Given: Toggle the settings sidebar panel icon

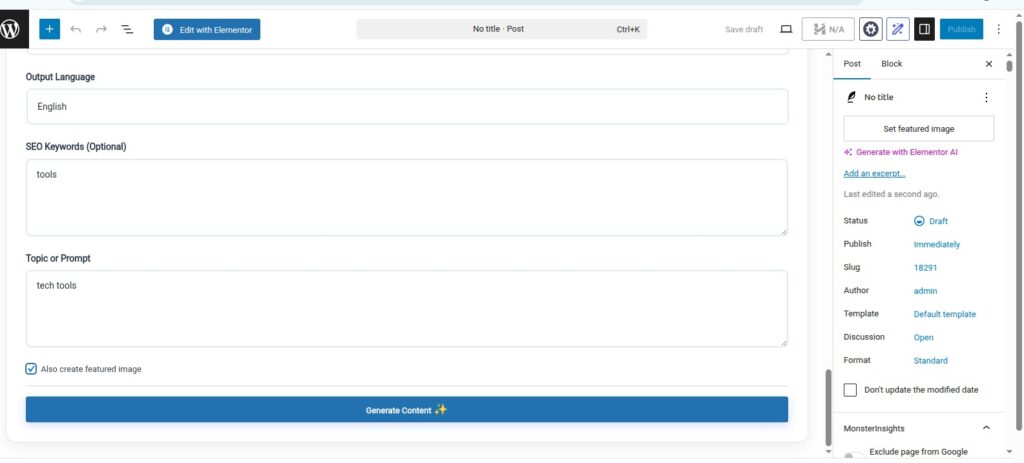Looking at the screenshot, I should click(924, 30).
